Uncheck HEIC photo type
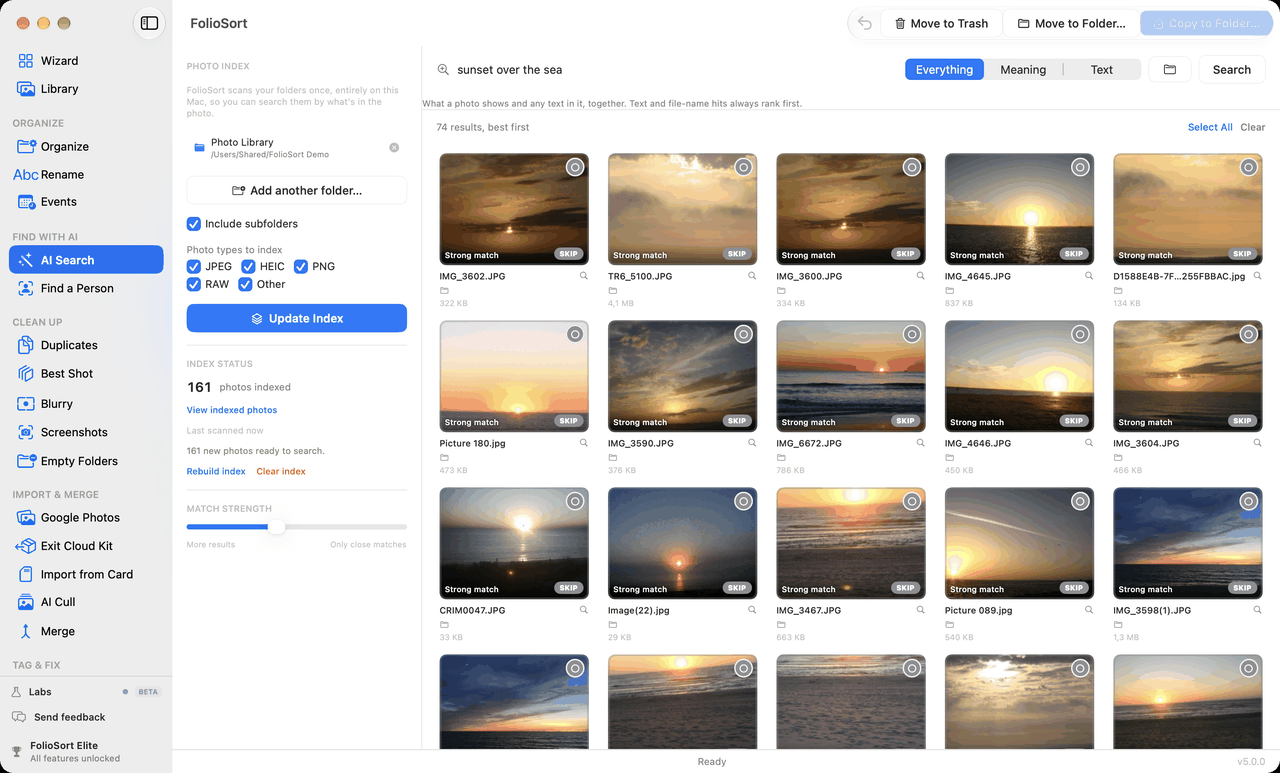Screen dimensions: 1280x773 click(248, 267)
